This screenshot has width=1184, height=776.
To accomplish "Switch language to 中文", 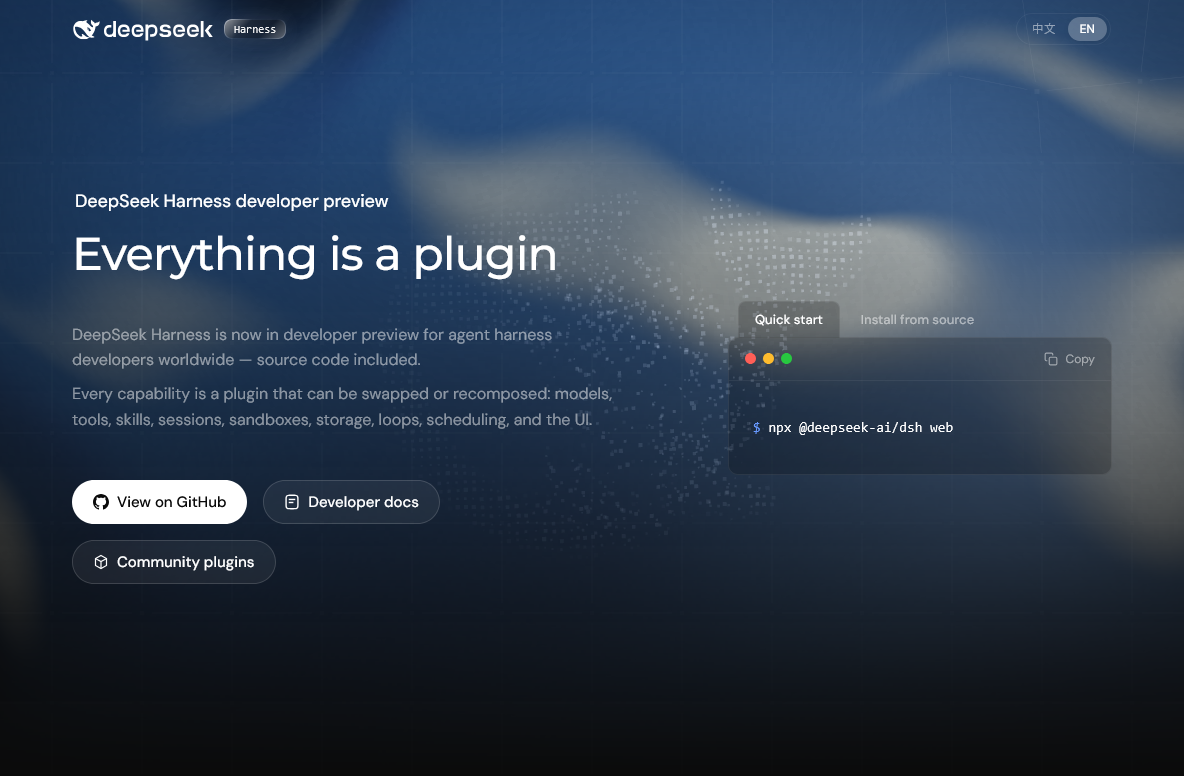I will click(x=1044, y=29).
